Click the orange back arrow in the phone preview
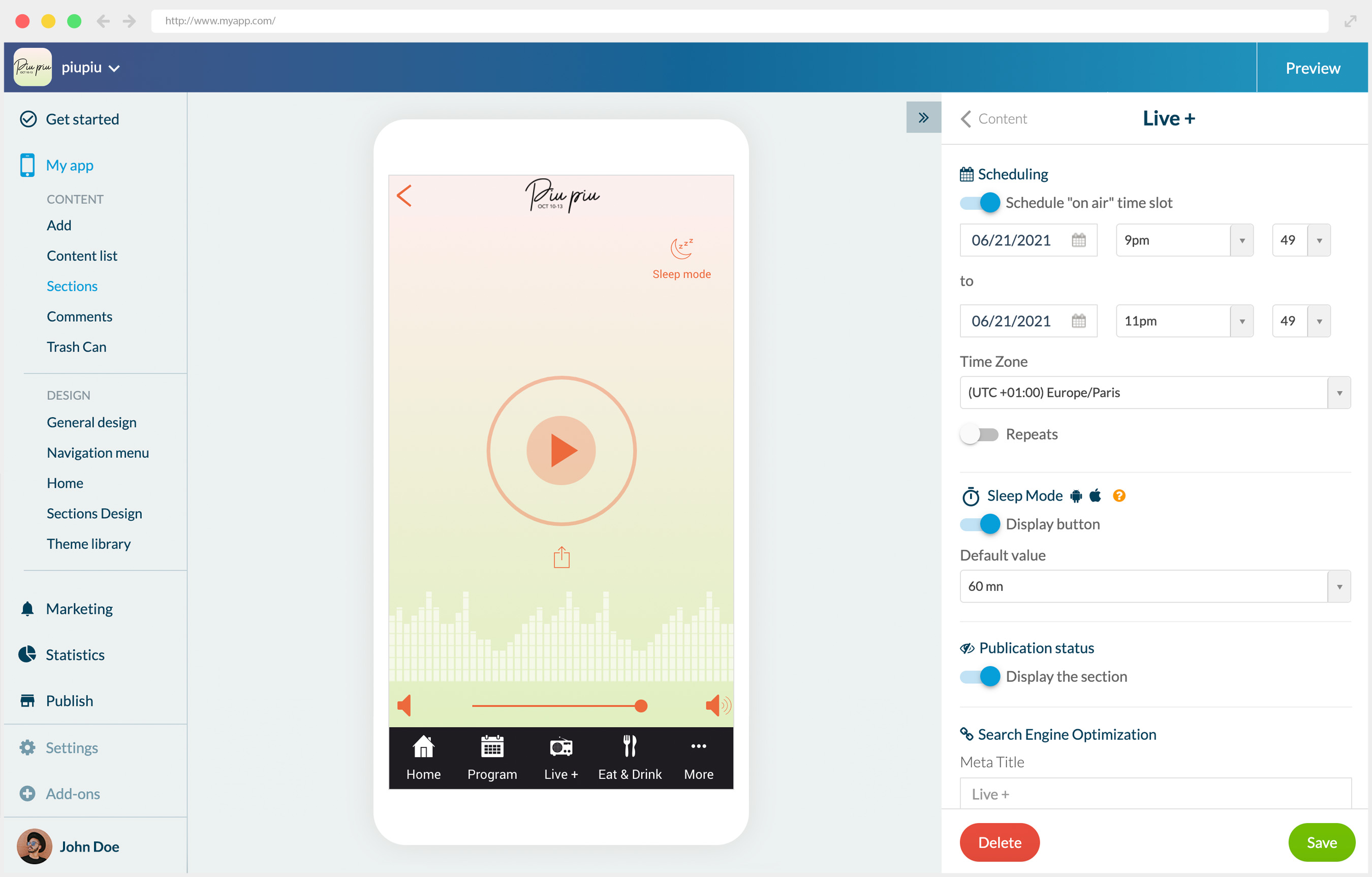This screenshot has height=877, width=1372. point(404,196)
